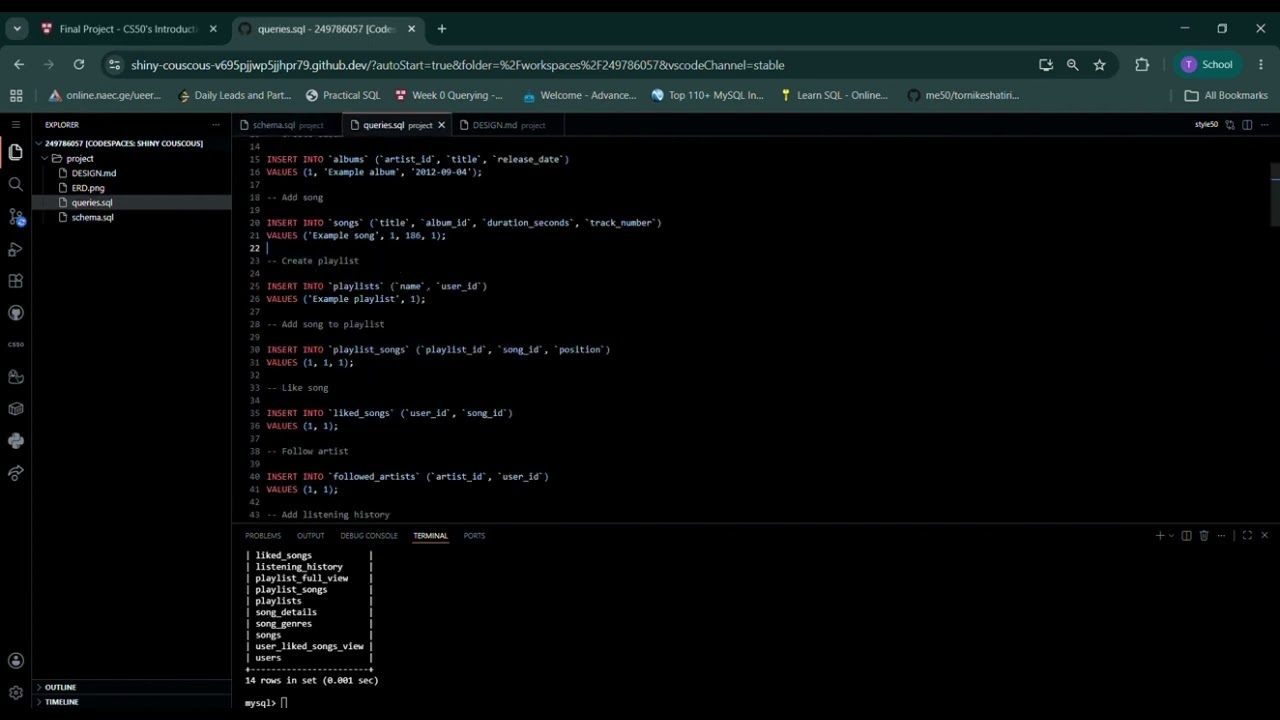The width and height of the screenshot is (1280, 720).
Task: Split the editor to the right
Action: [x=1247, y=125]
